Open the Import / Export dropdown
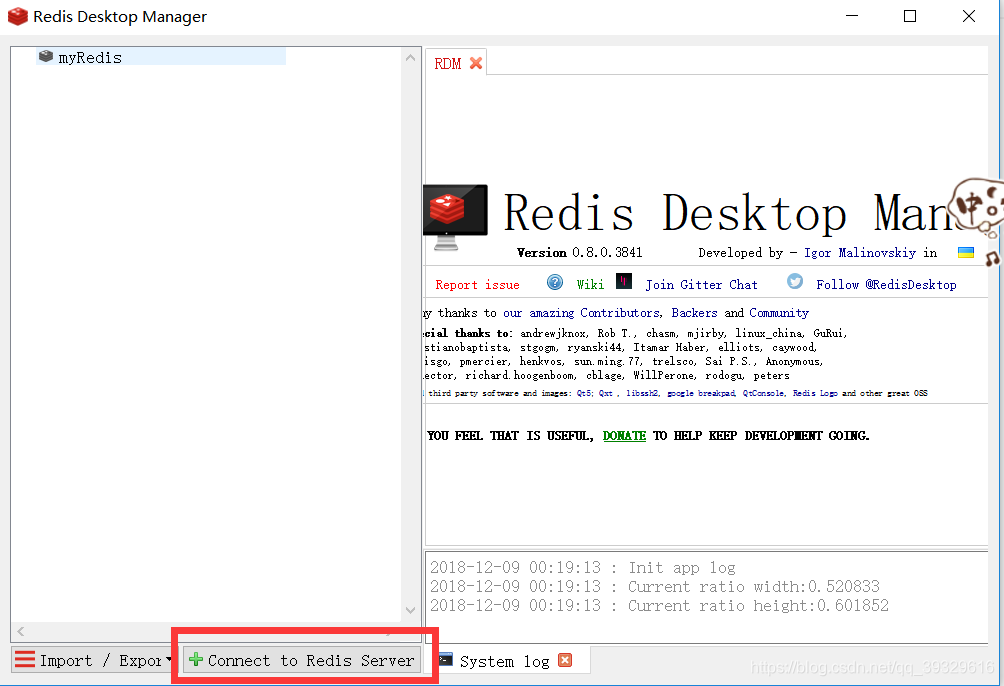The height and width of the screenshot is (686, 1004). [93, 660]
